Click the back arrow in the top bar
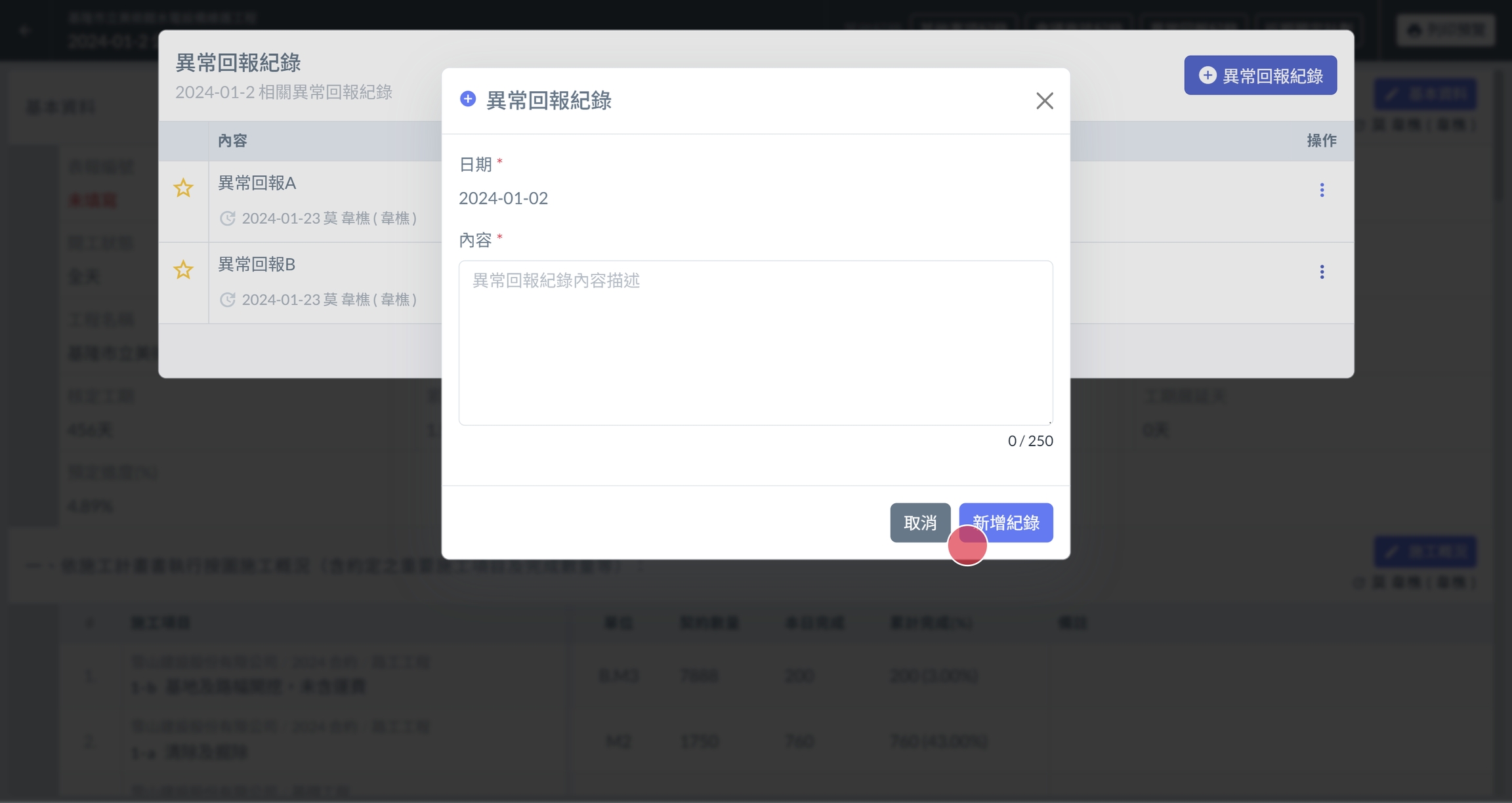 point(25,30)
